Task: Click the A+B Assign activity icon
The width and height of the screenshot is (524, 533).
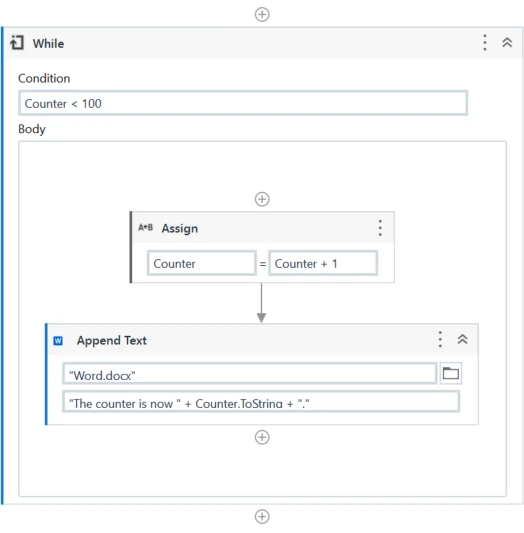Action: click(145, 227)
